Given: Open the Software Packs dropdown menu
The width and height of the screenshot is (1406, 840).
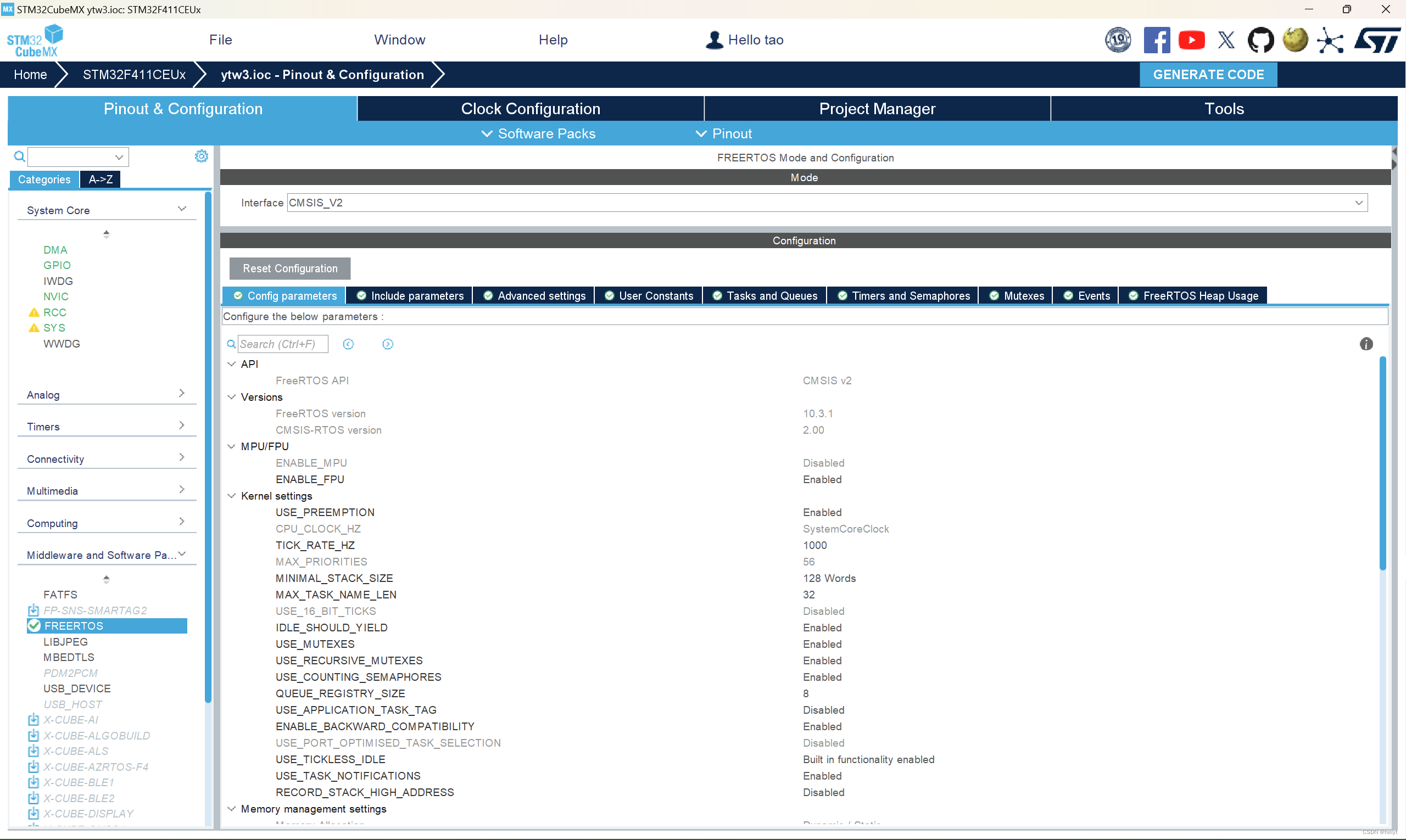Looking at the screenshot, I should 538,133.
